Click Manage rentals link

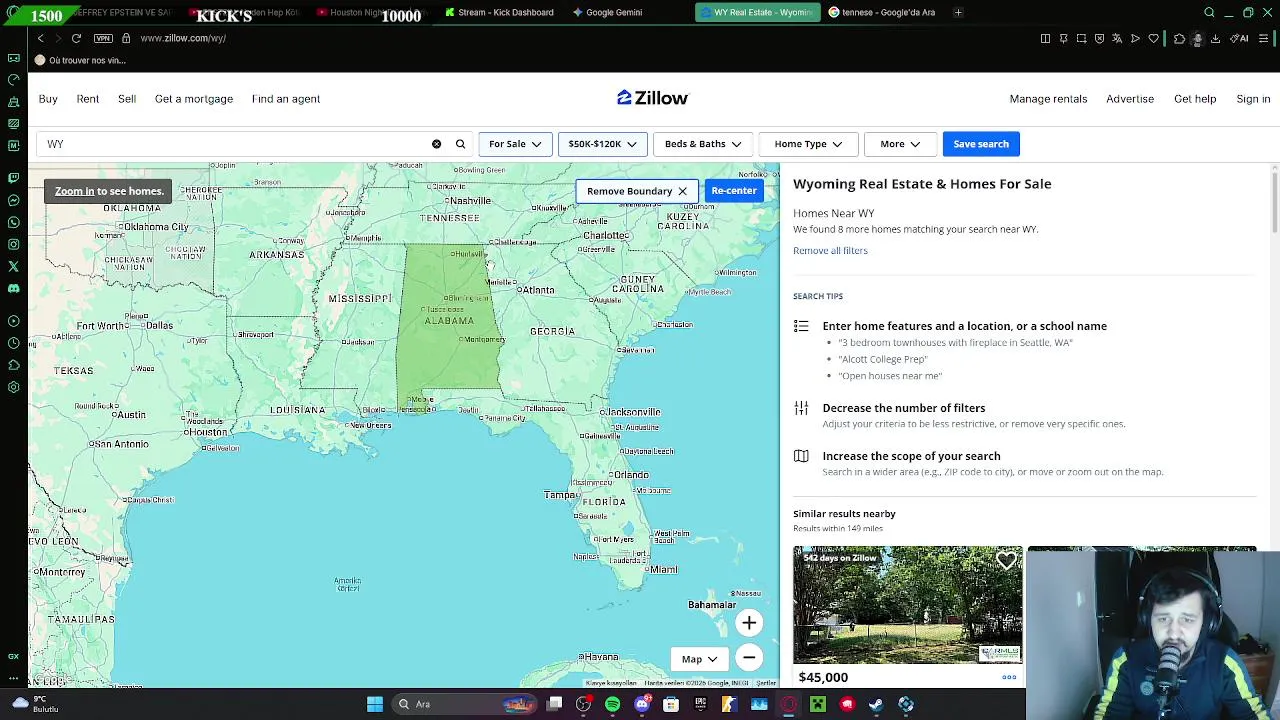pos(1048,99)
